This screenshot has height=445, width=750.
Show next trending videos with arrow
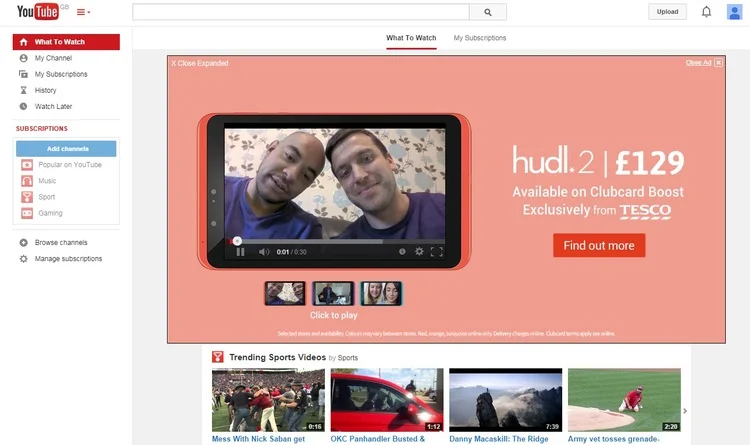tap(685, 411)
